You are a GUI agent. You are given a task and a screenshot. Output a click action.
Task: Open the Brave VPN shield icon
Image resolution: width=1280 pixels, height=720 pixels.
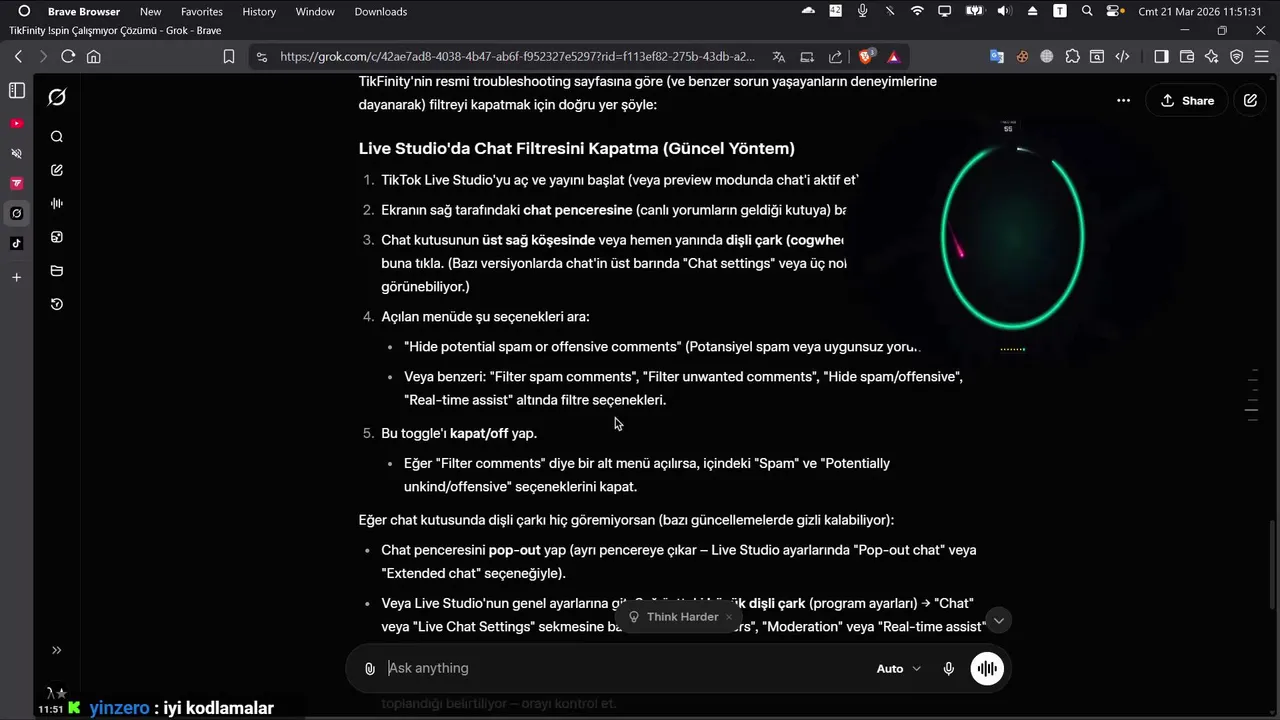[x=1237, y=57]
